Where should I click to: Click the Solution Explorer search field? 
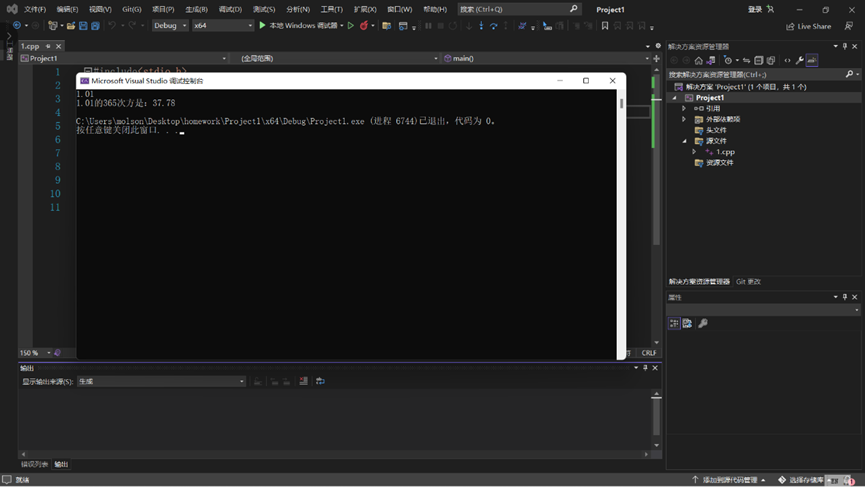coord(756,74)
